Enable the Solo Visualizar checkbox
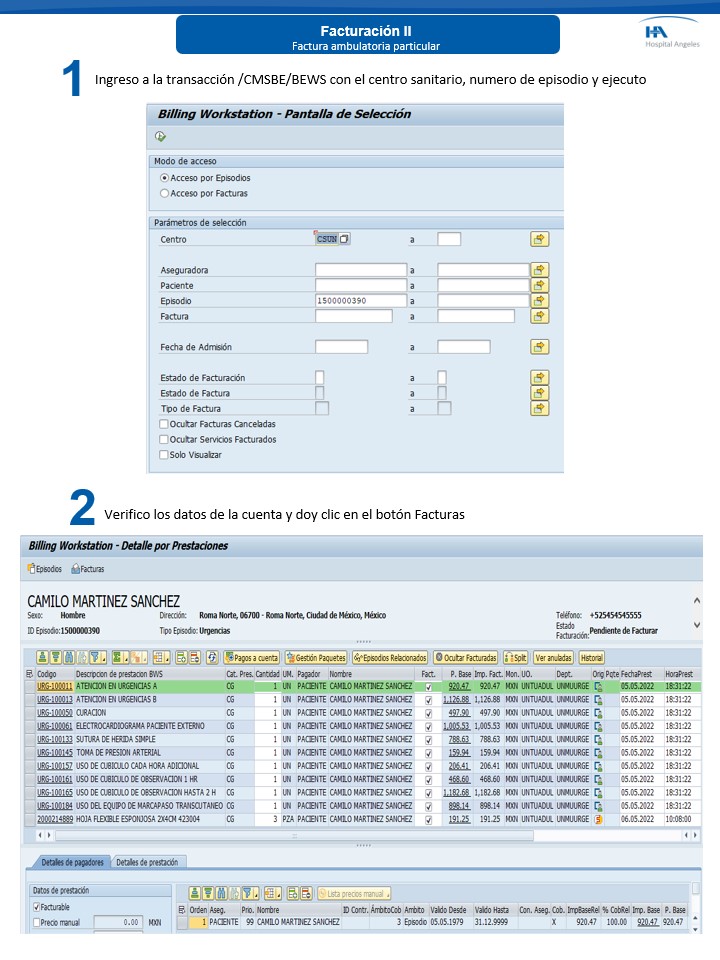The width and height of the screenshot is (720, 960). (164, 455)
